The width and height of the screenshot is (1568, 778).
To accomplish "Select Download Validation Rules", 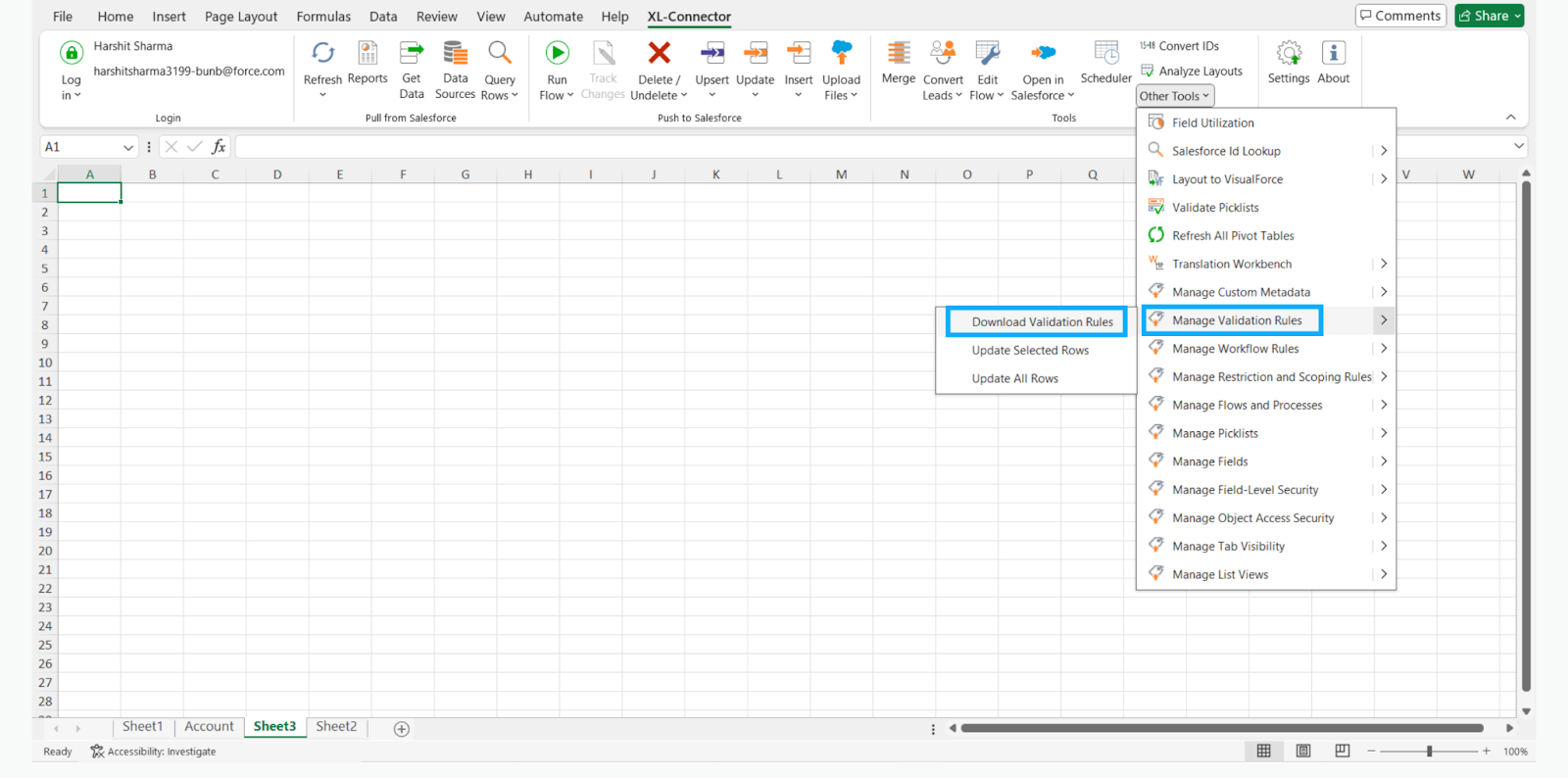I will (1037, 321).
